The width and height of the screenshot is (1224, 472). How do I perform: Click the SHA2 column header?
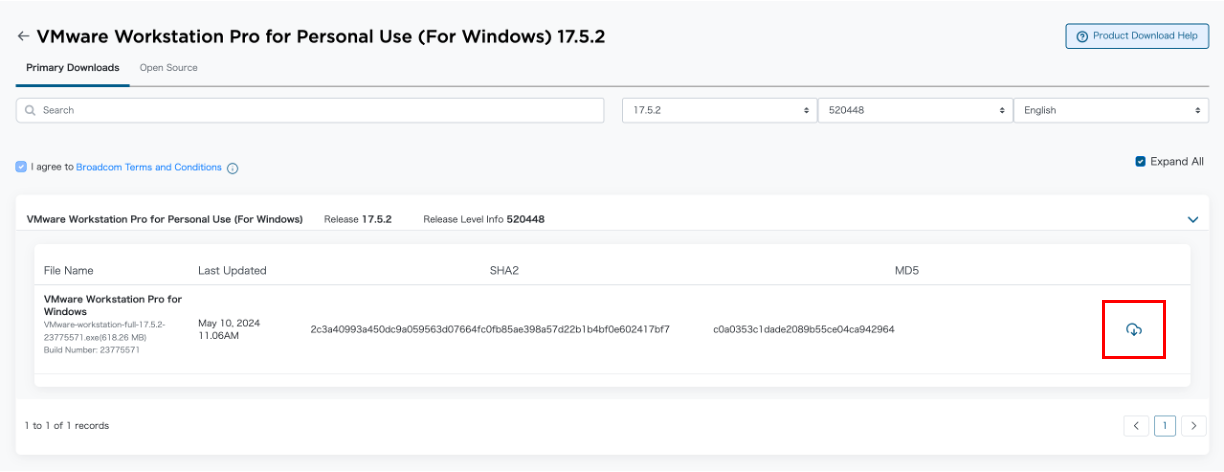(x=504, y=270)
